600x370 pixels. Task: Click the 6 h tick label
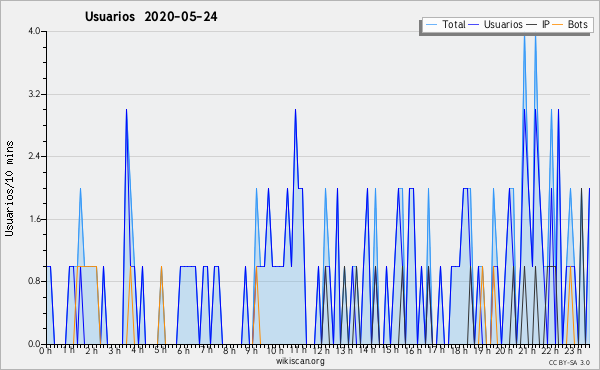point(183,350)
